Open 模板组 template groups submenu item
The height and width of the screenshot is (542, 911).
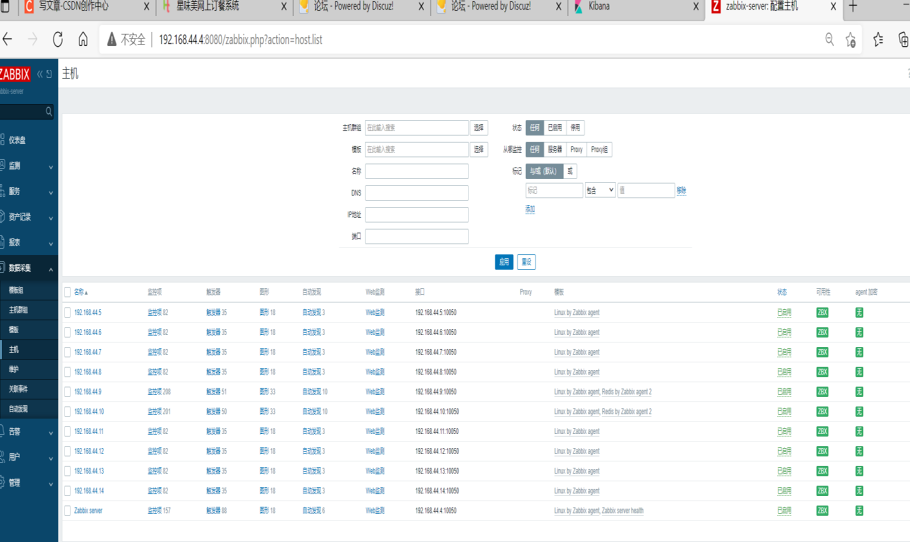click(x=16, y=290)
